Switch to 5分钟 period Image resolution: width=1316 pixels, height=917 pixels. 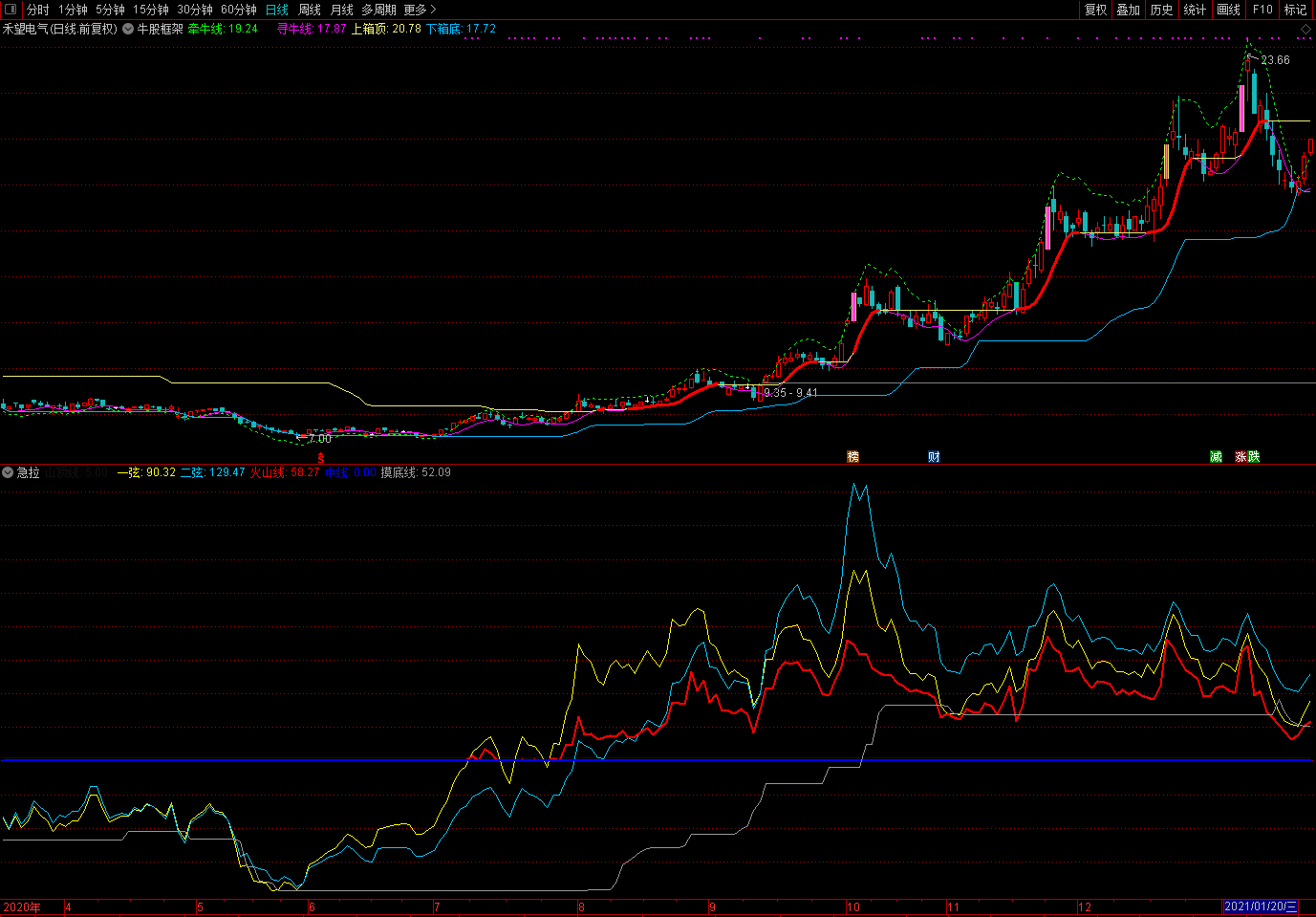(110, 10)
